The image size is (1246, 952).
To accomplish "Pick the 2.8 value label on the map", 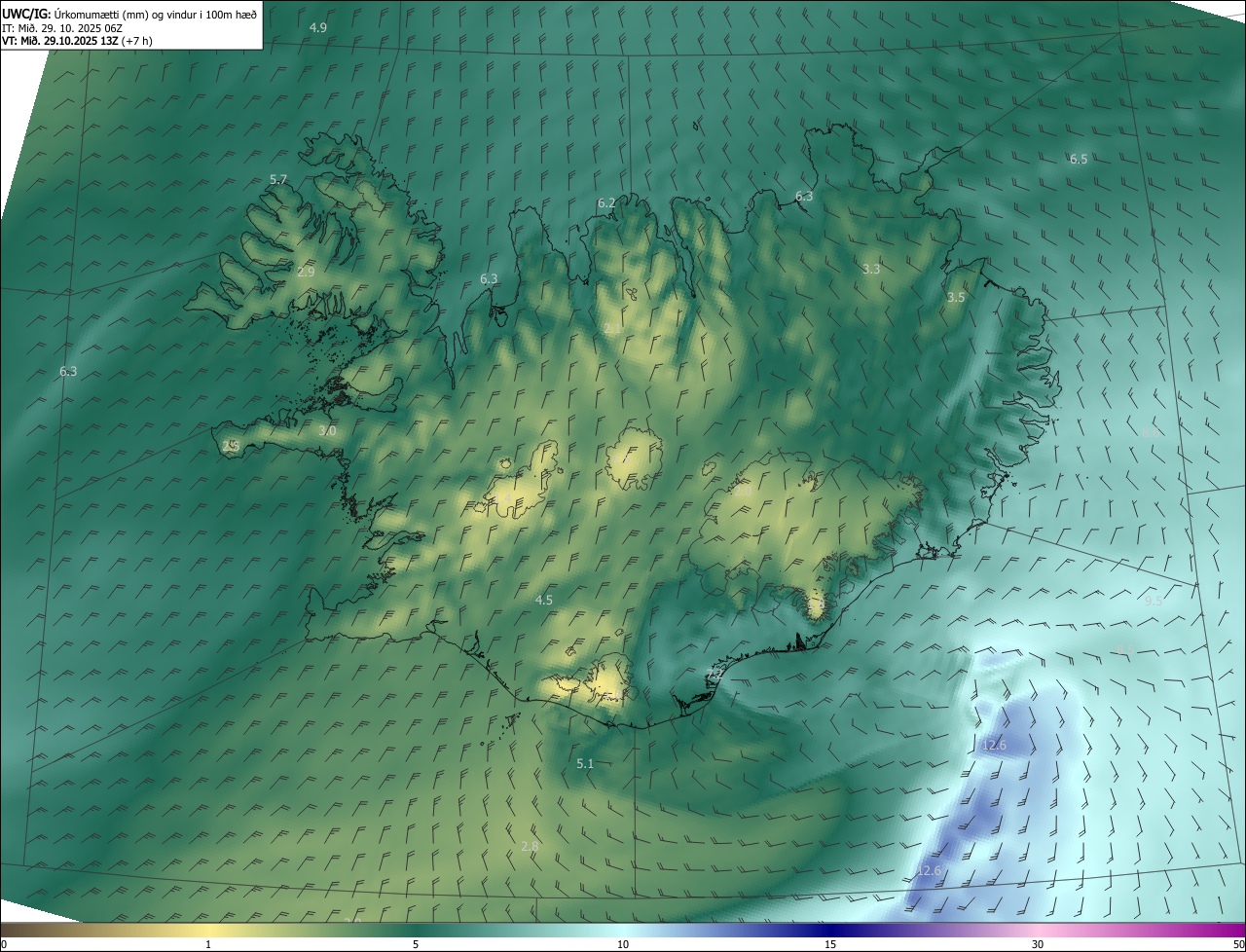I will pyautogui.click(x=530, y=847).
